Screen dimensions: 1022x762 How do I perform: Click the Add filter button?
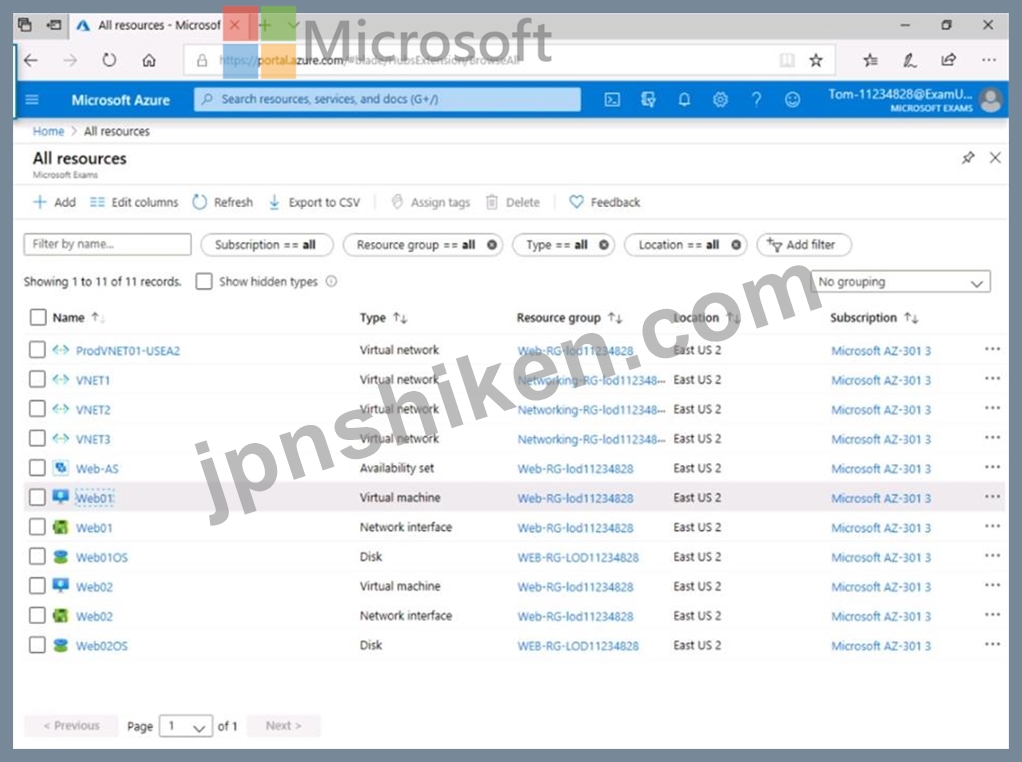click(x=804, y=245)
